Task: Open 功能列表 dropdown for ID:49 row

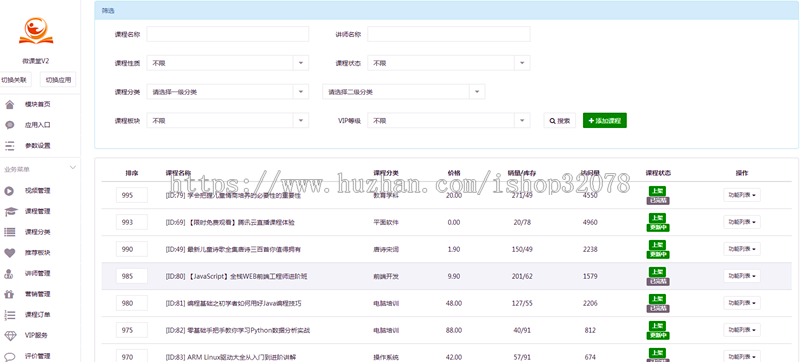Action: point(741,249)
